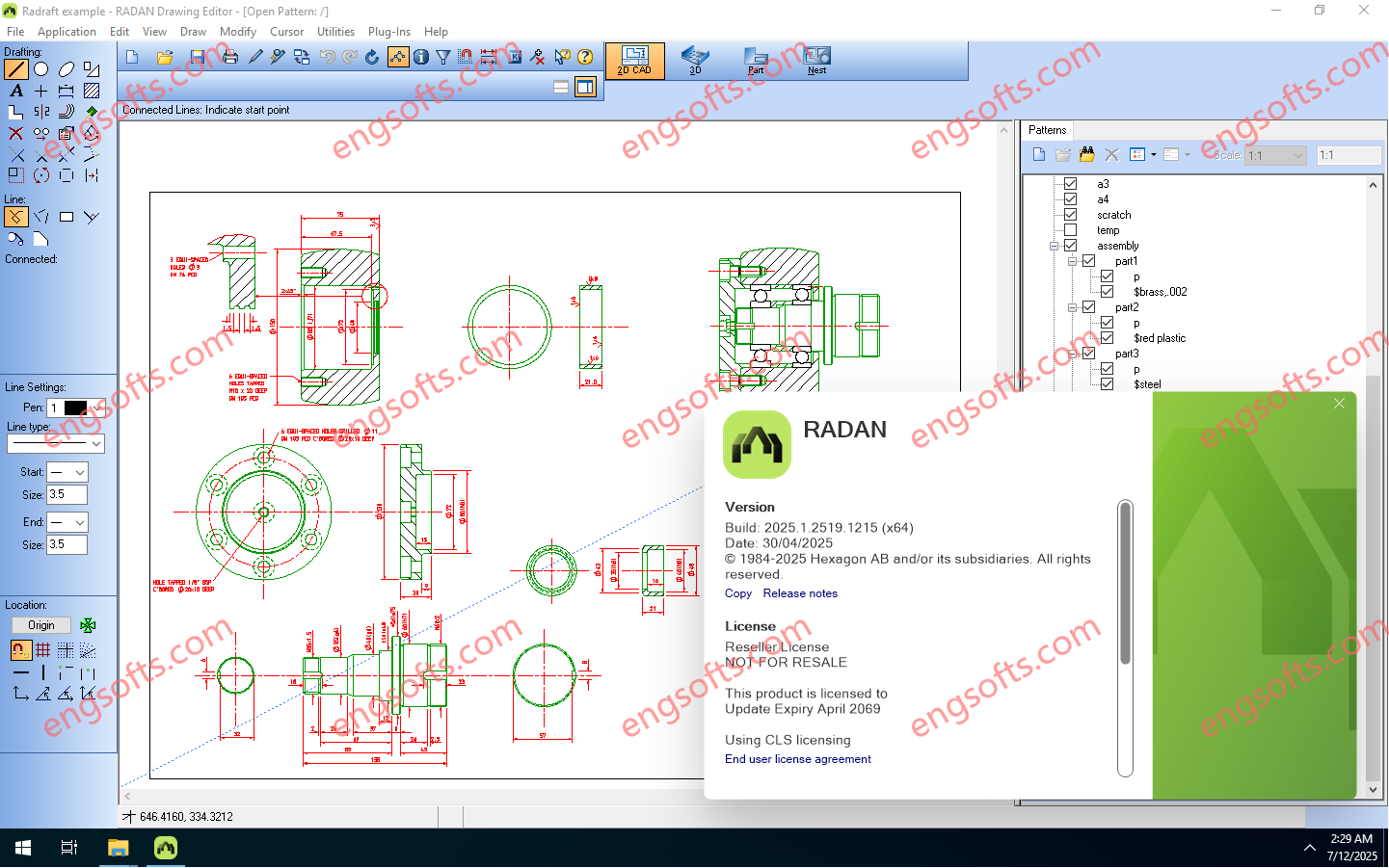The height and width of the screenshot is (868, 1389).
Task: Click the Undo arrow icon
Action: (x=328, y=58)
